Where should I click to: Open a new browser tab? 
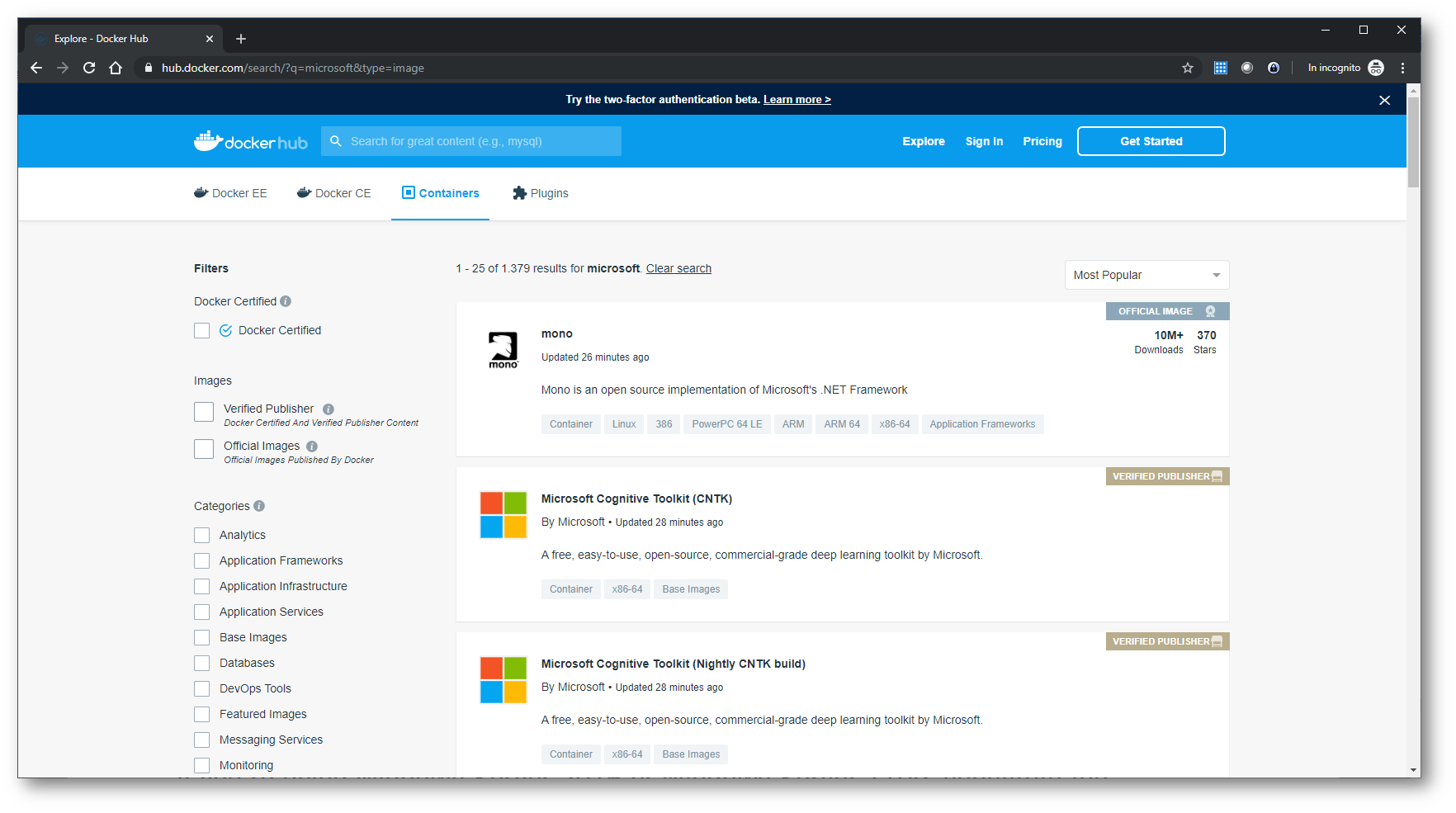241,39
